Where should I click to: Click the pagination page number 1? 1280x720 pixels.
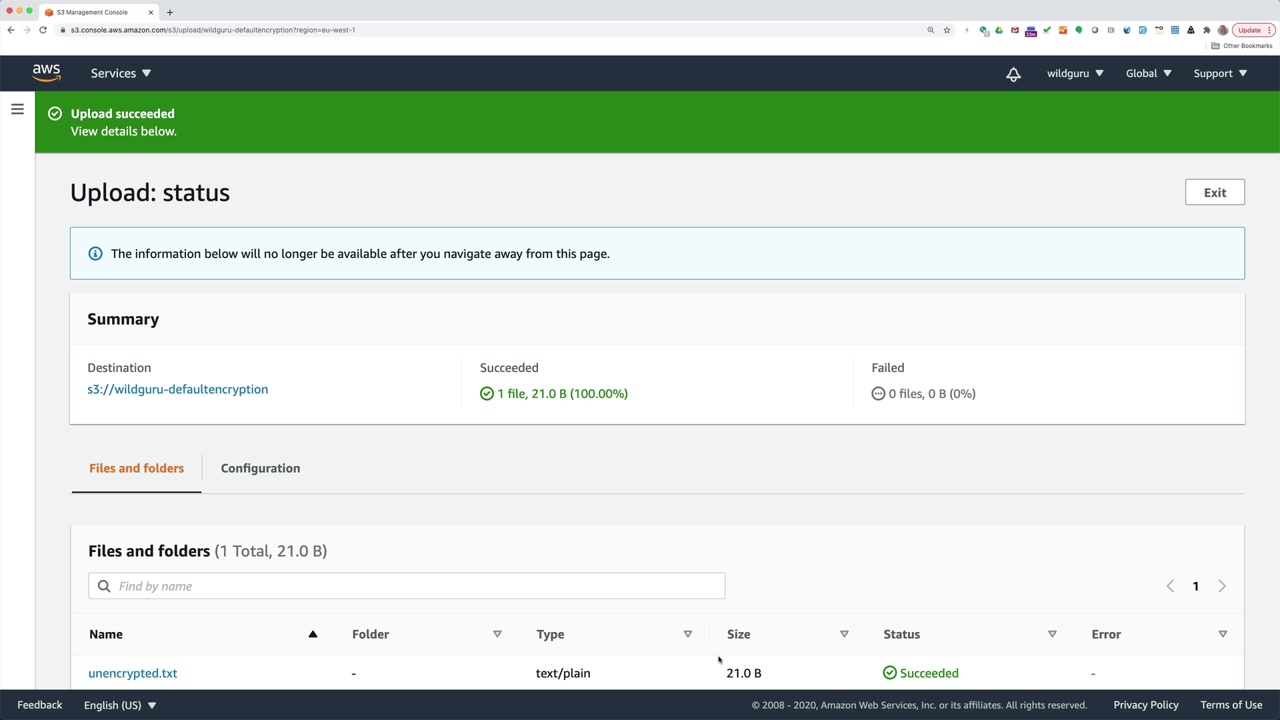[x=1195, y=586]
